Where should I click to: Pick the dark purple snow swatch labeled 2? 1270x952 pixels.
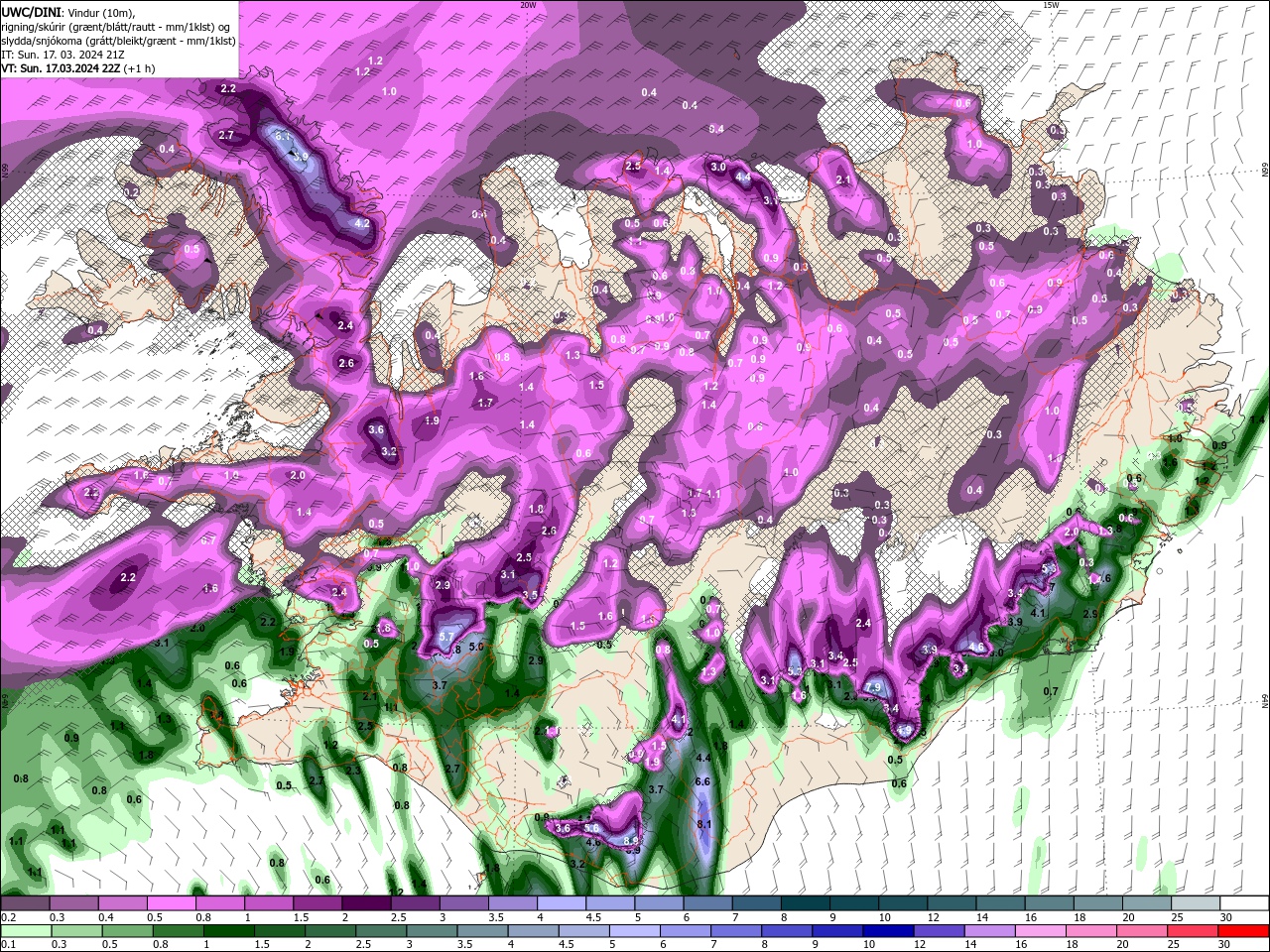click(364, 902)
